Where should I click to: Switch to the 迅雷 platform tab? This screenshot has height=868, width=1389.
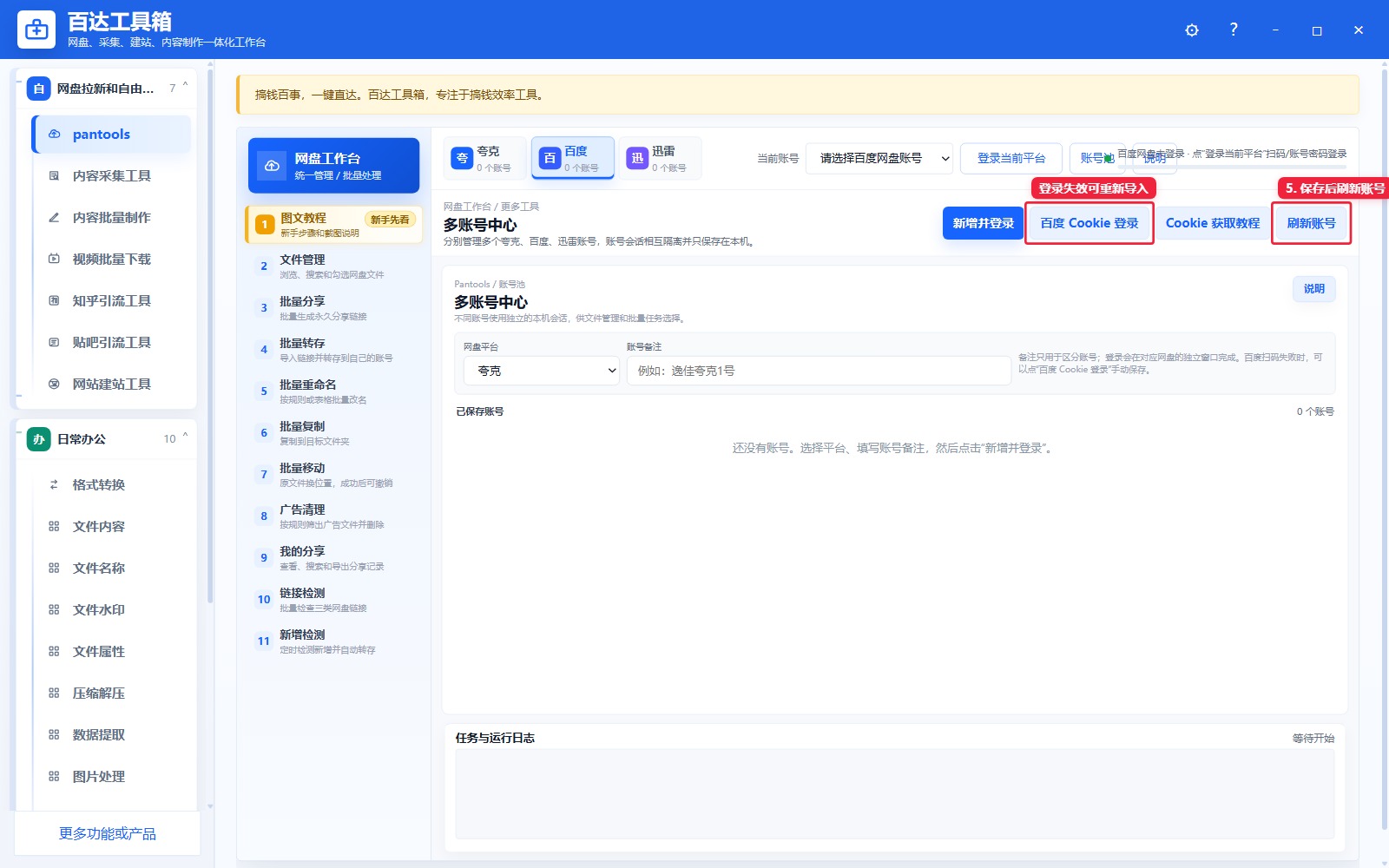point(661,158)
